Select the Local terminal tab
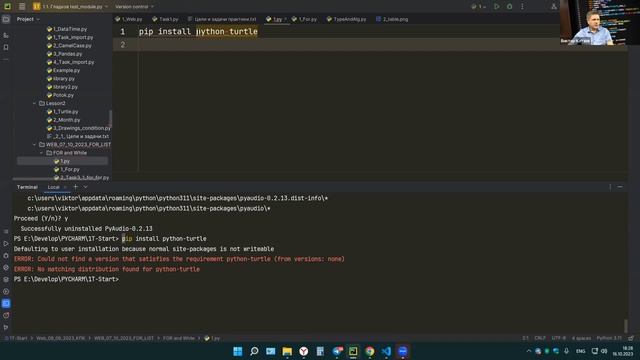The image size is (640, 360). coord(53,187)
